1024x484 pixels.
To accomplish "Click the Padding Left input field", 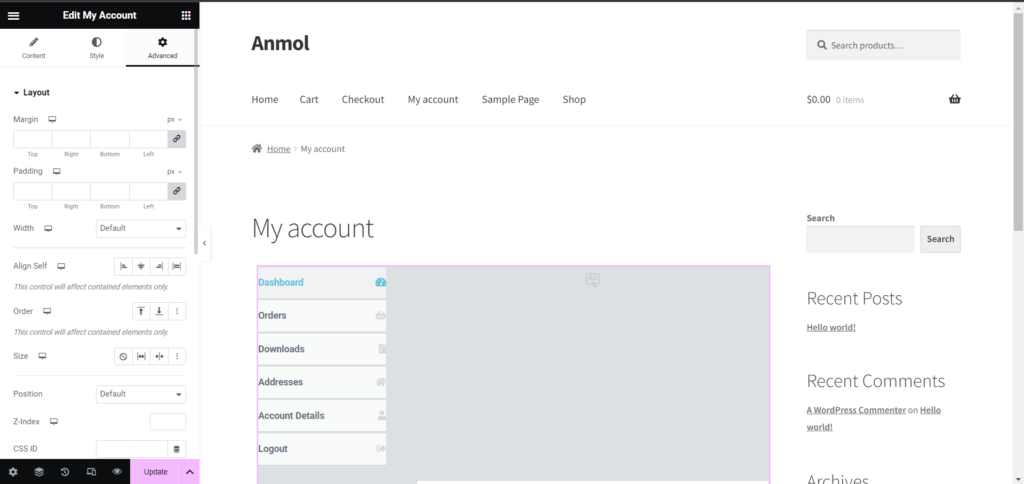I will pos(148,191).
